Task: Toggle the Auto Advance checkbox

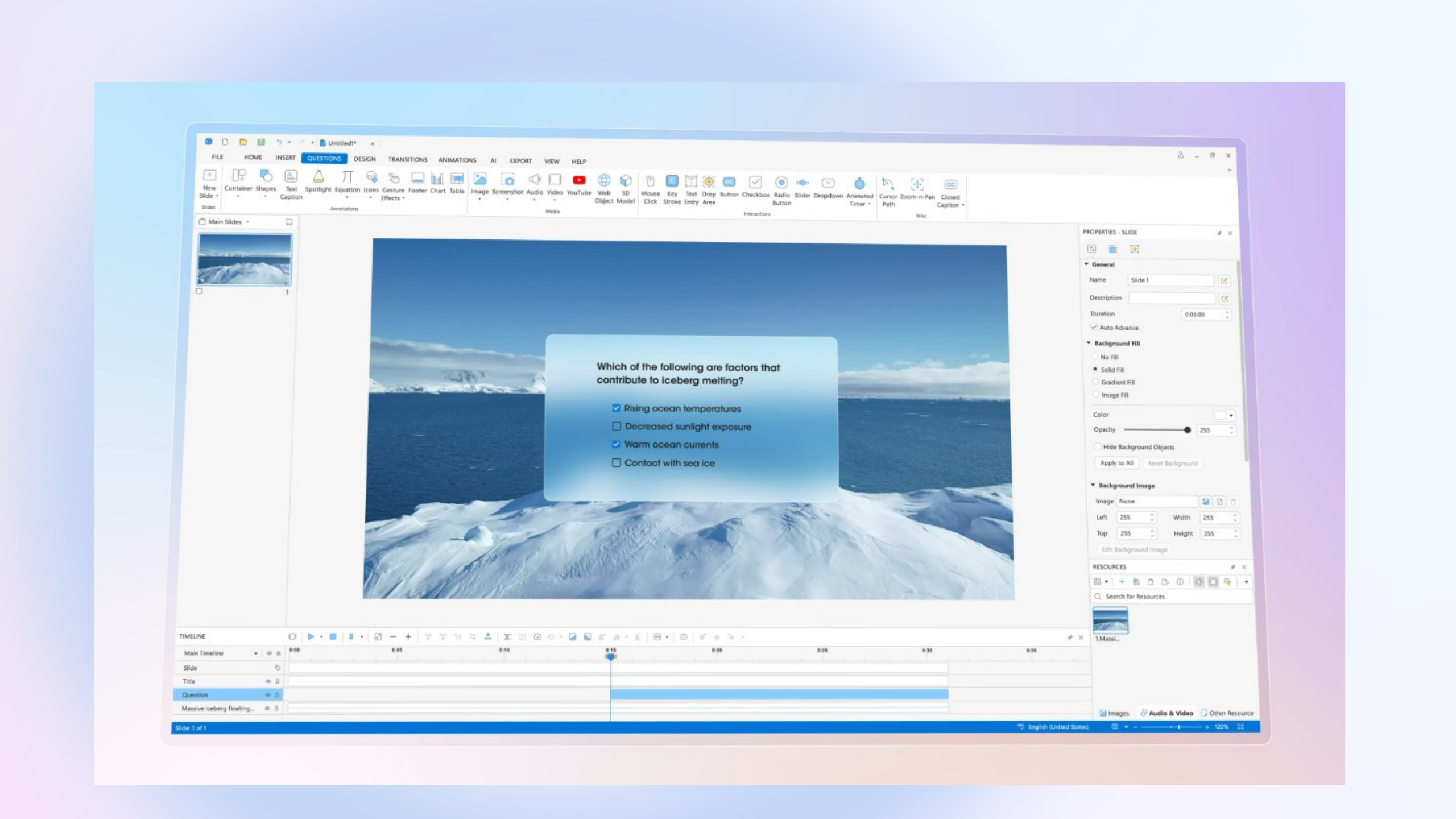Action: 1094,327
